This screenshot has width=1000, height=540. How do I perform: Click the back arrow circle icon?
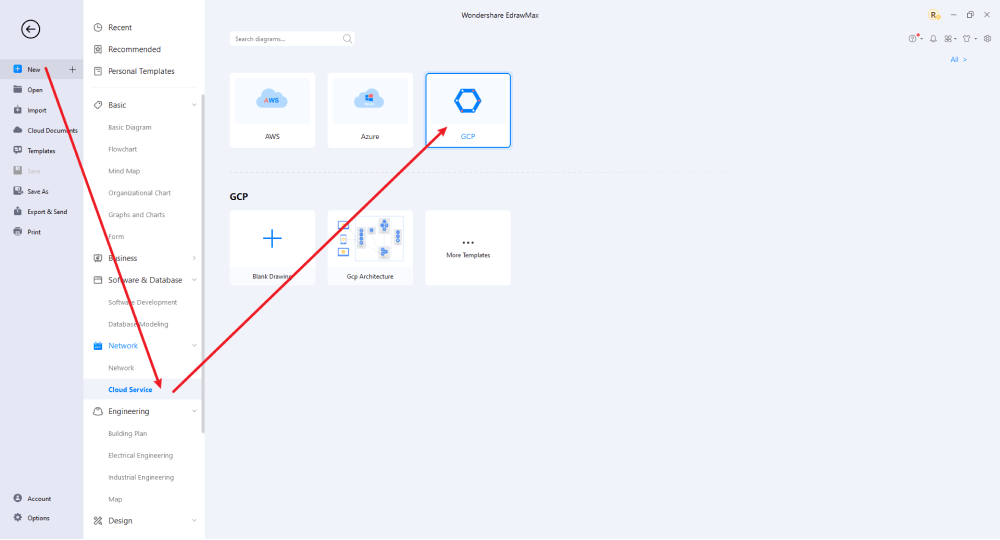[30, 29]
